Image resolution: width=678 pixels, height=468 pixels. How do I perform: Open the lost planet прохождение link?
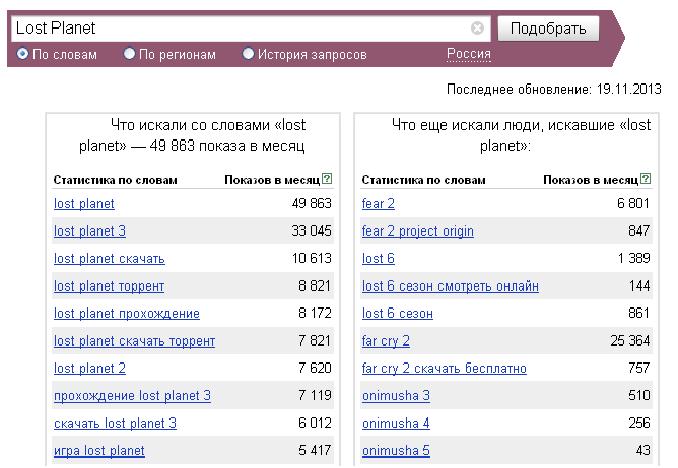coord(127,313)
